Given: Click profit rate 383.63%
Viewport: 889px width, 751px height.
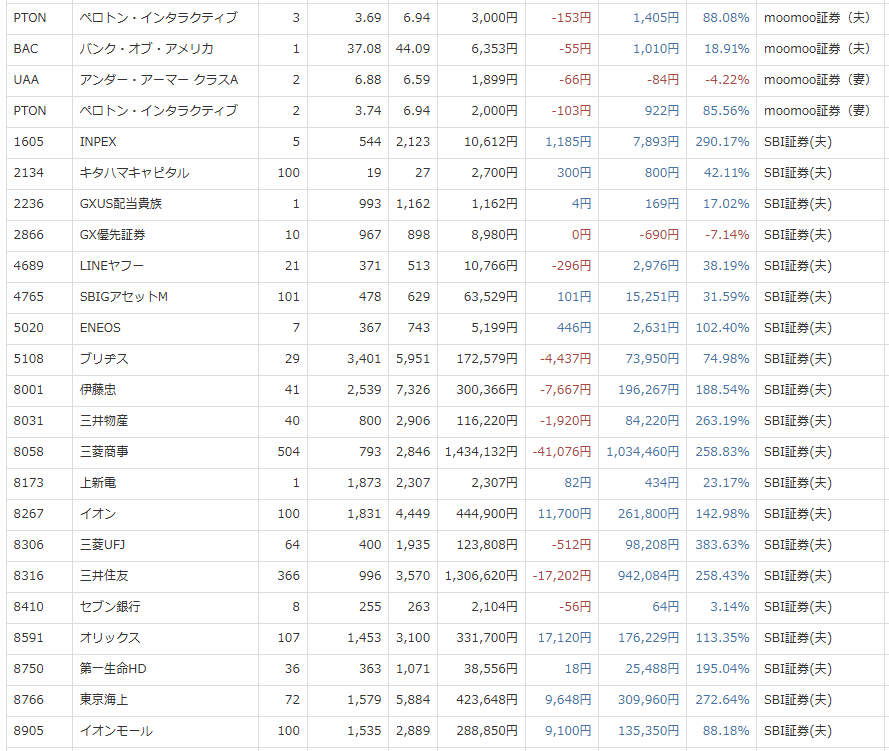Looking at the screenshot, I should point(722,545).
